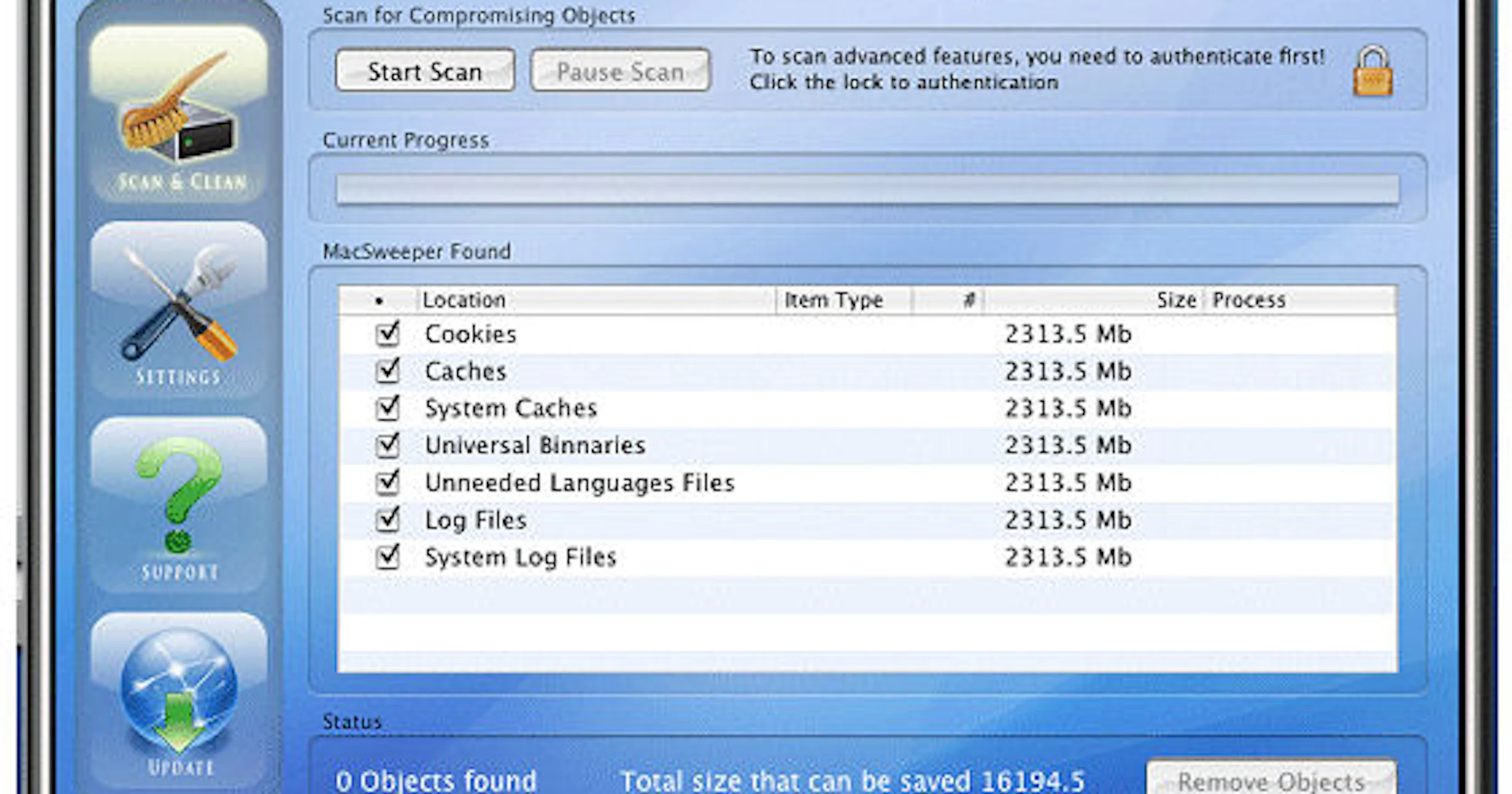Sort by the Item Type column header

pyautogui.click(x=844, y=300)
